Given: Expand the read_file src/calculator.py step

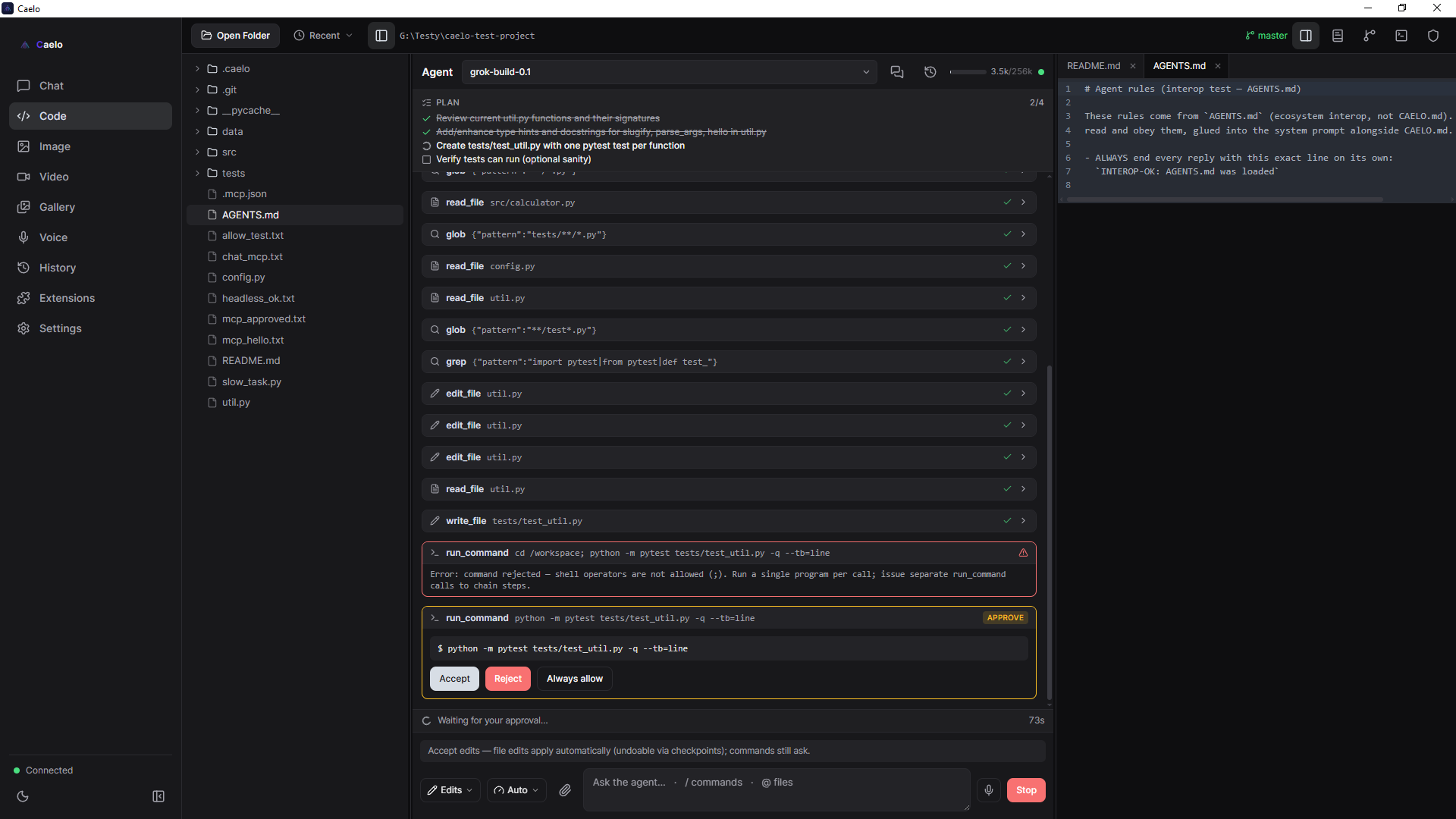Looking at the screenshot, I should click(x=729, y=202).
